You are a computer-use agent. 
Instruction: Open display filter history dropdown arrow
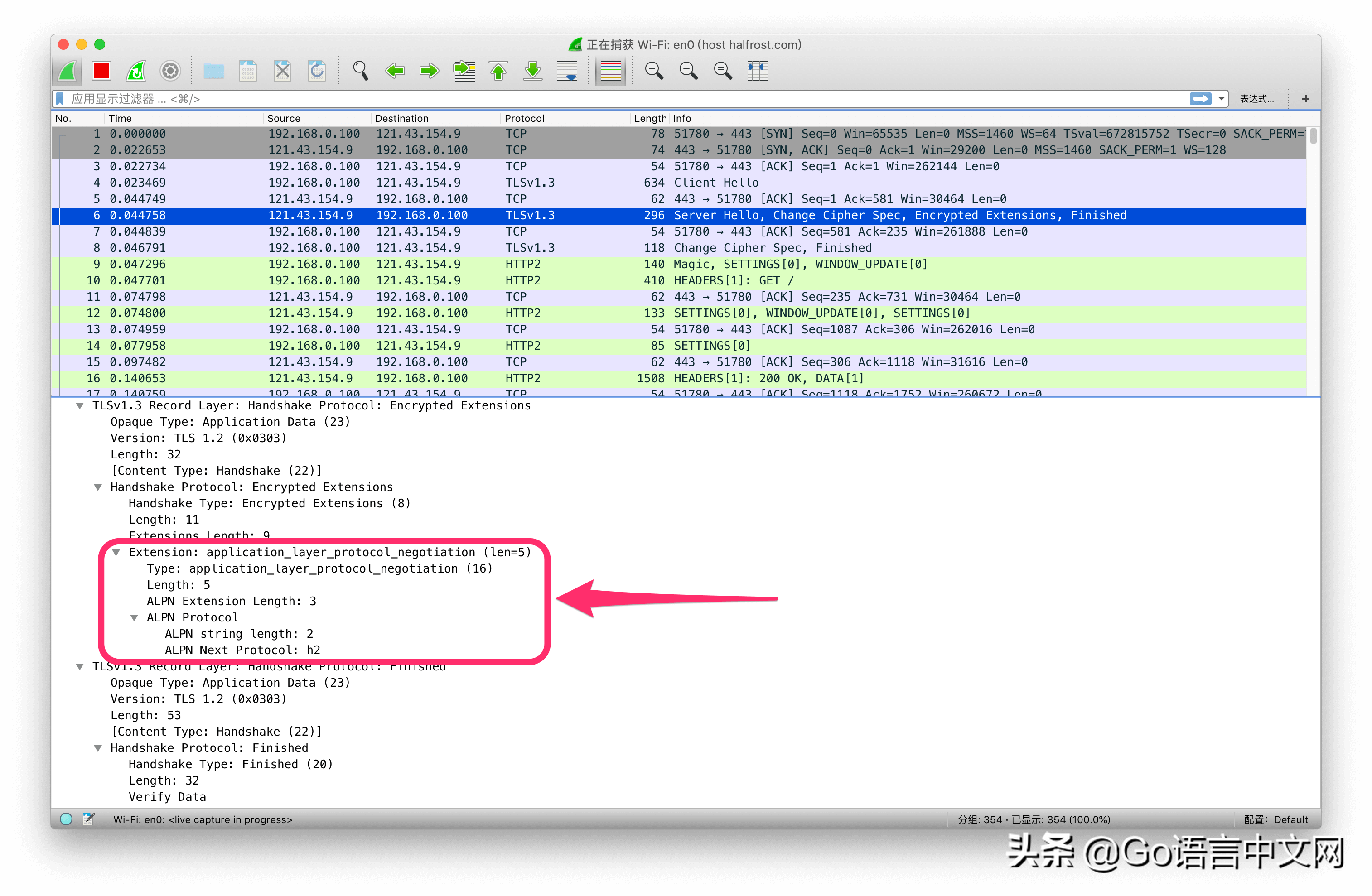click(x=1221, y=99)
